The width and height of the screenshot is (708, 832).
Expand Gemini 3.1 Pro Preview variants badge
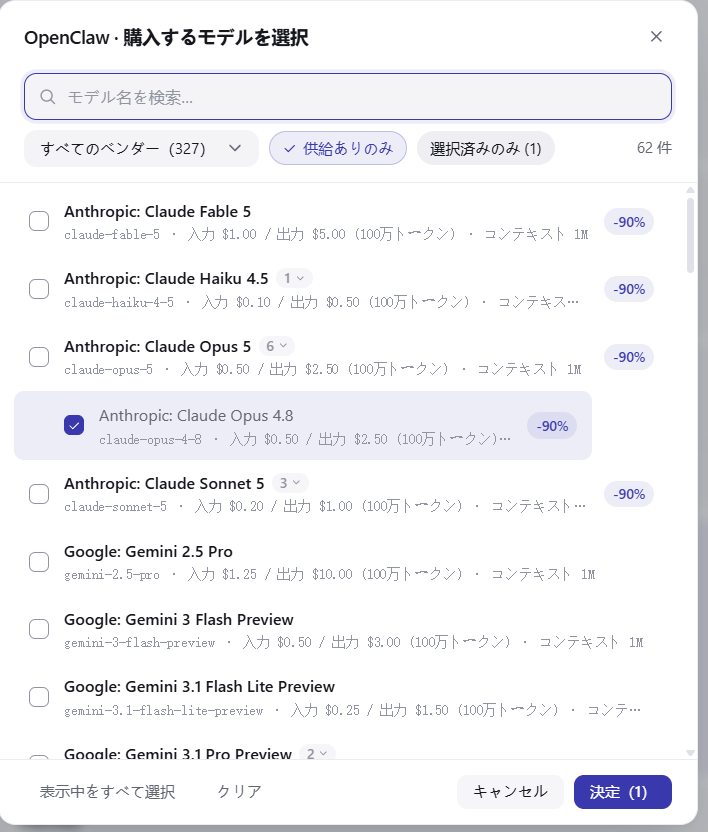click(317, 753)
